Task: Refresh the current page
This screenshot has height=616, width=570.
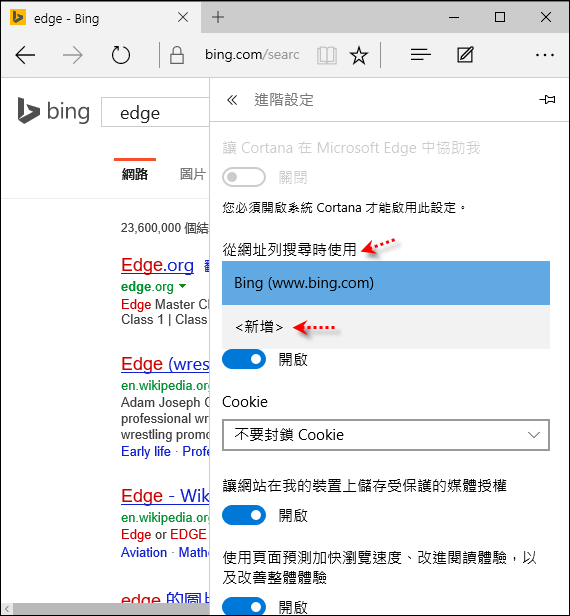Action: pos(121,55)
